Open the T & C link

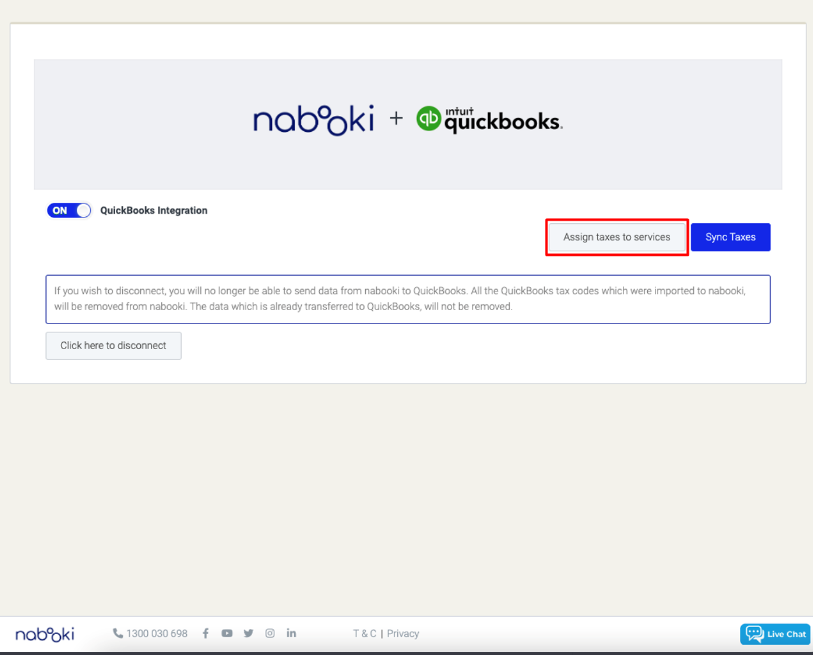[x=365, y=634]
